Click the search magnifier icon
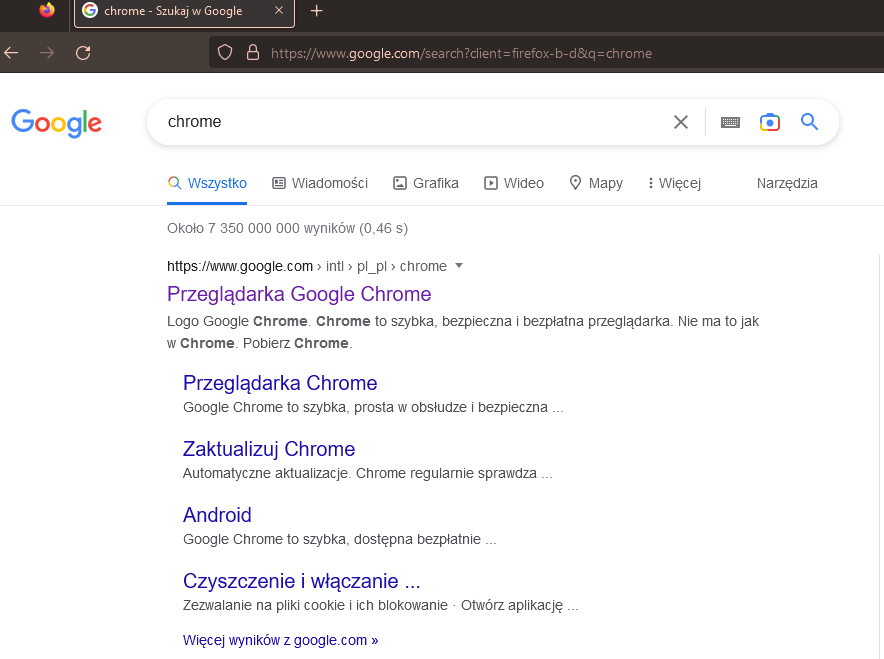 pyautogui.click(x=809, y=121)
